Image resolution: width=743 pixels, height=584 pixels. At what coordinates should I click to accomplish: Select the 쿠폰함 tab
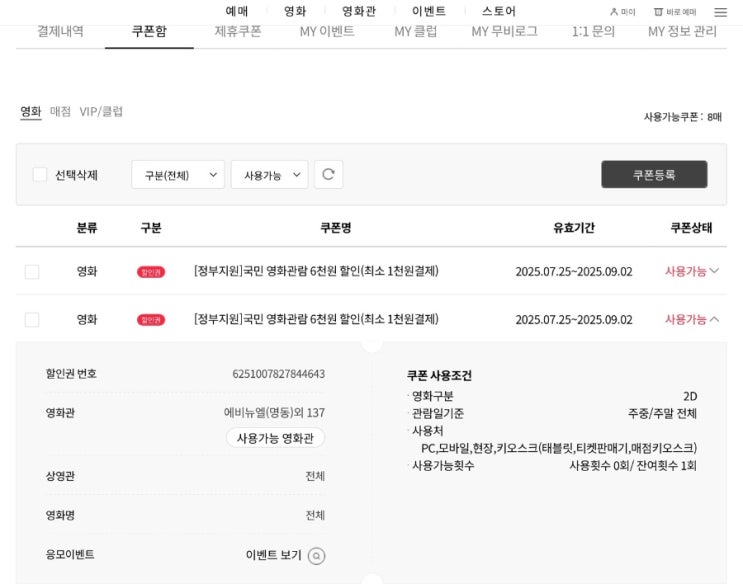[149, 31]
